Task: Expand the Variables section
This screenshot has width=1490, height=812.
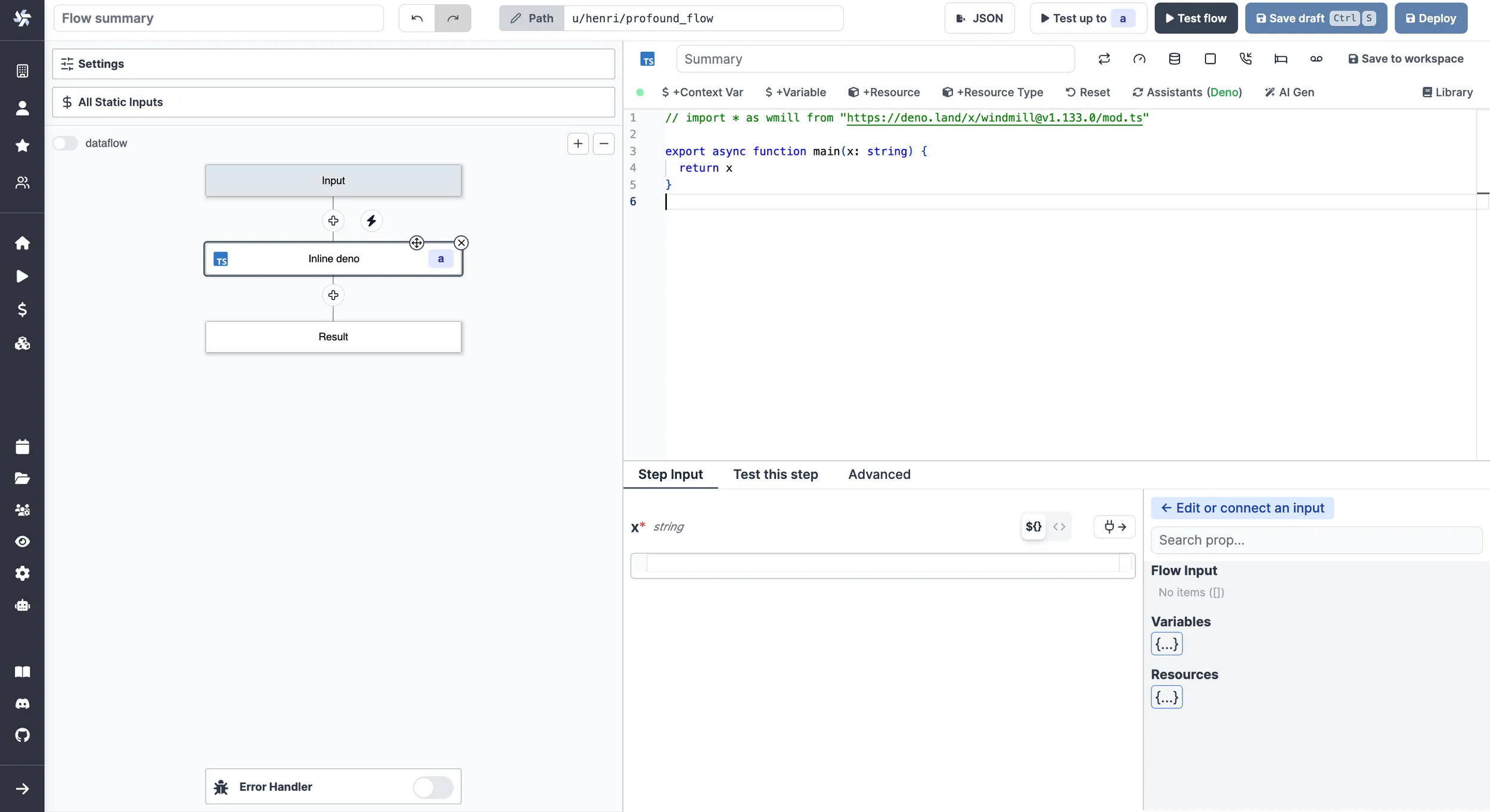Action: (x=1166, y=644)
